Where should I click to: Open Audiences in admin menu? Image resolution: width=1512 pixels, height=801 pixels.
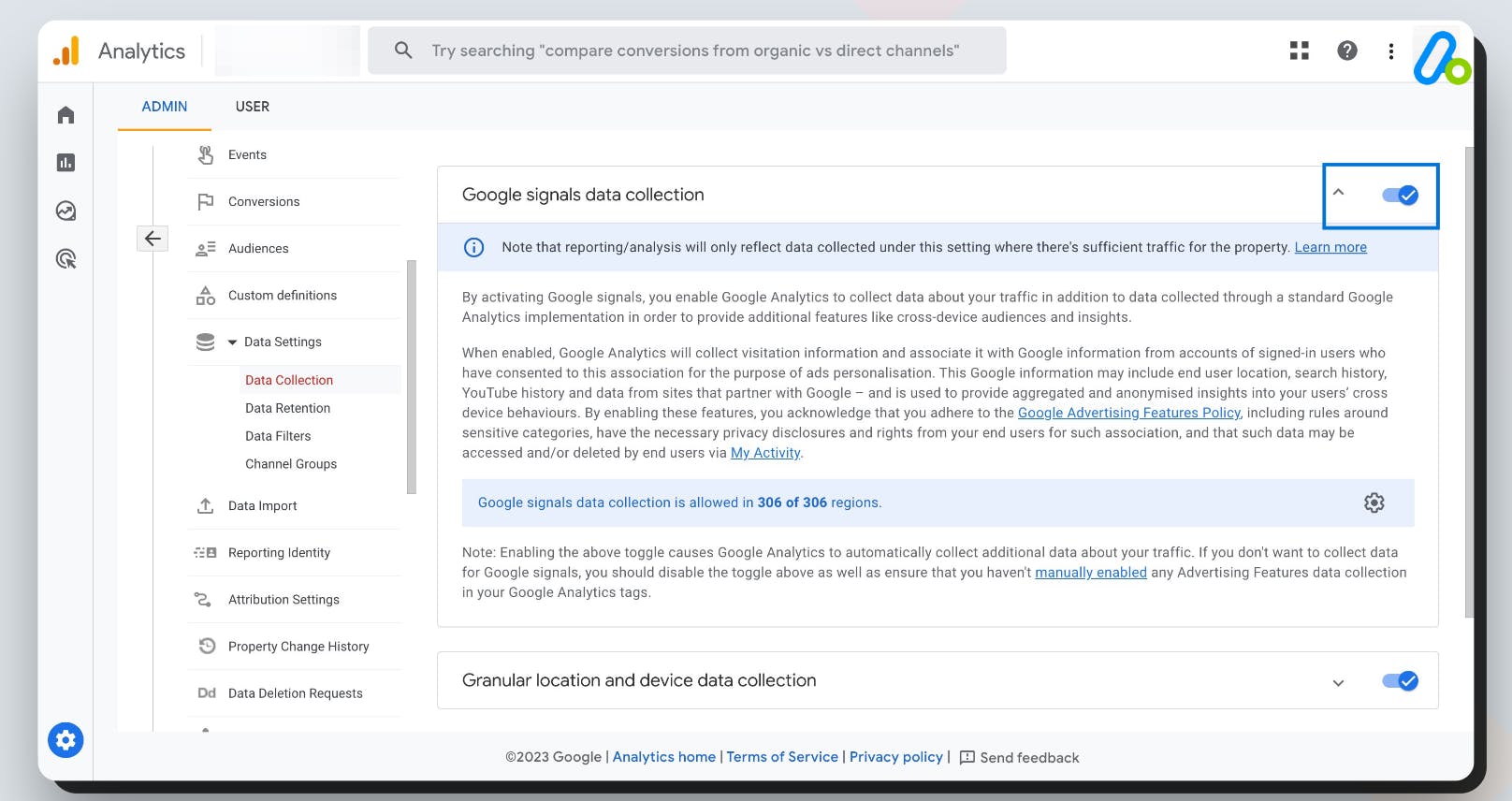point(258,248)
